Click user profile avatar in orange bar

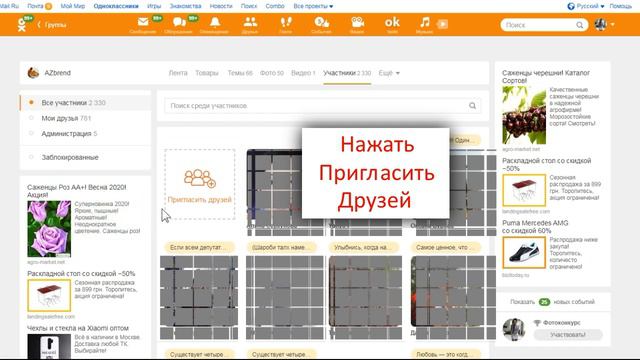(600, 24)
